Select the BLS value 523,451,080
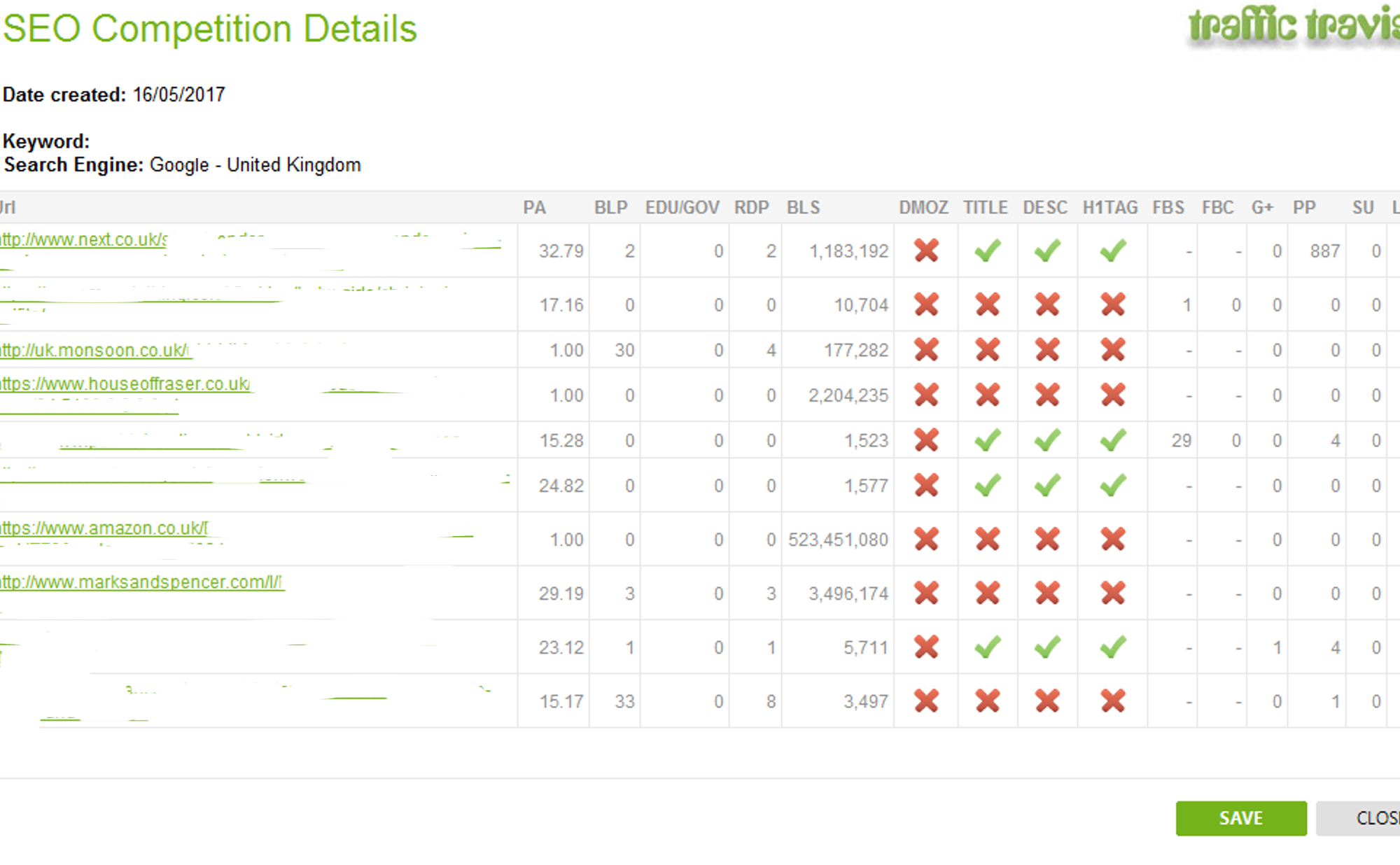This screenshot has width=1400, height=865. 839,540
